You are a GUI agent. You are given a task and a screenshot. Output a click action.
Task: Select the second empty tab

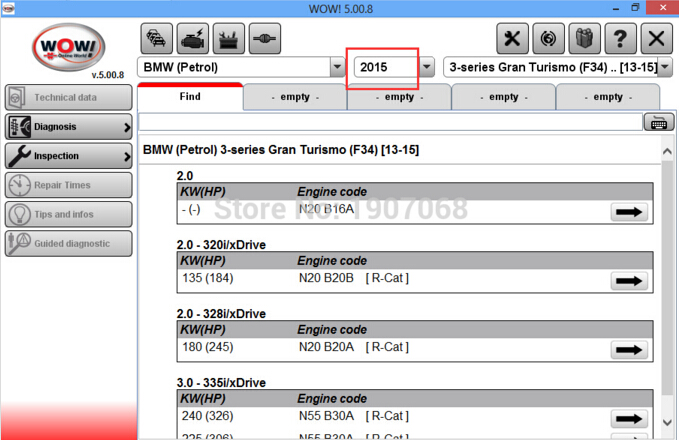click(x=400, y=97)
